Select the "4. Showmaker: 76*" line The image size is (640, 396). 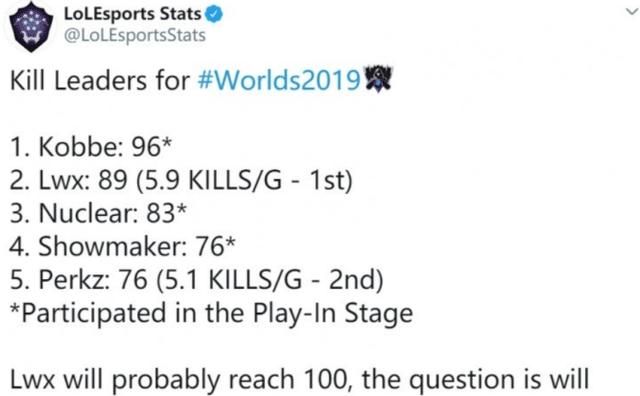[x=122, y=246]
